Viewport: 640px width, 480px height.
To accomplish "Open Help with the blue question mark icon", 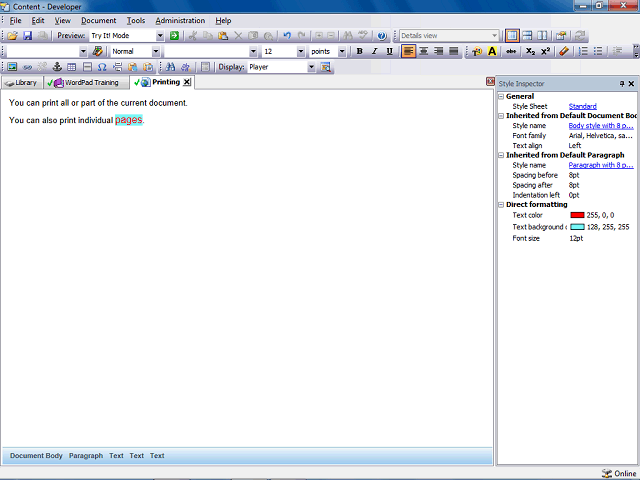I will (x=382, y=36).
